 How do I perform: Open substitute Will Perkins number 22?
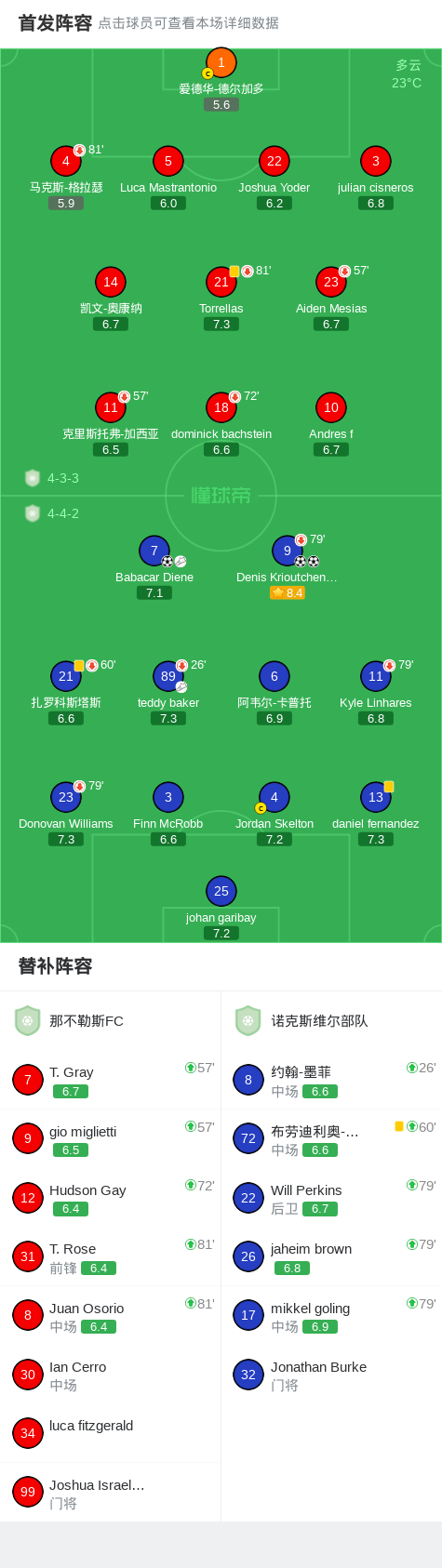[331, 1198]
